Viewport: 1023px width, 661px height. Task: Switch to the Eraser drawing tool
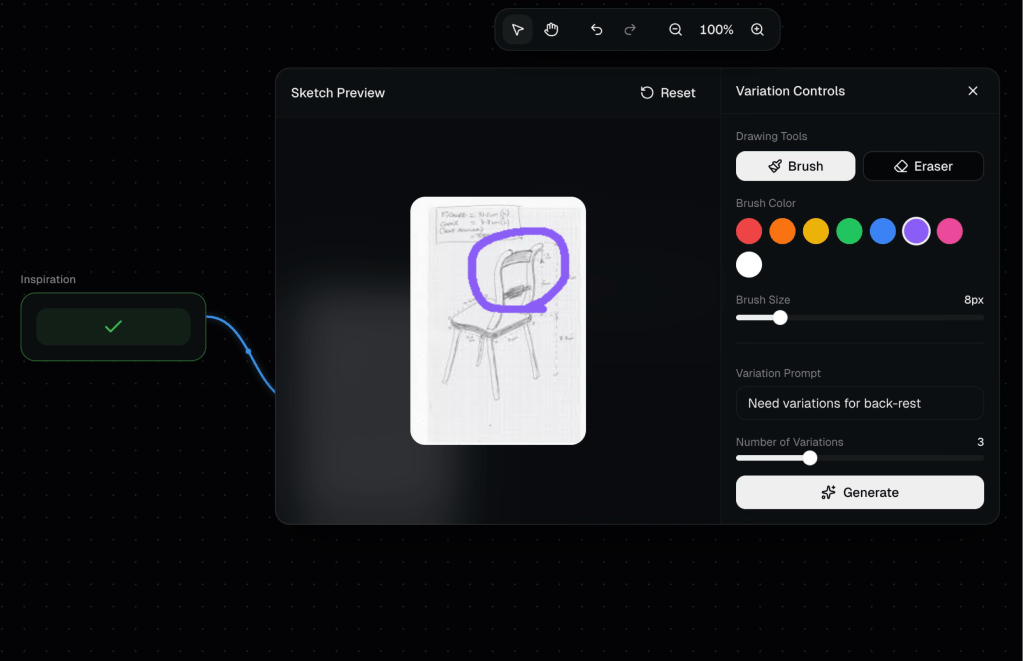click(x=923, y=166)
